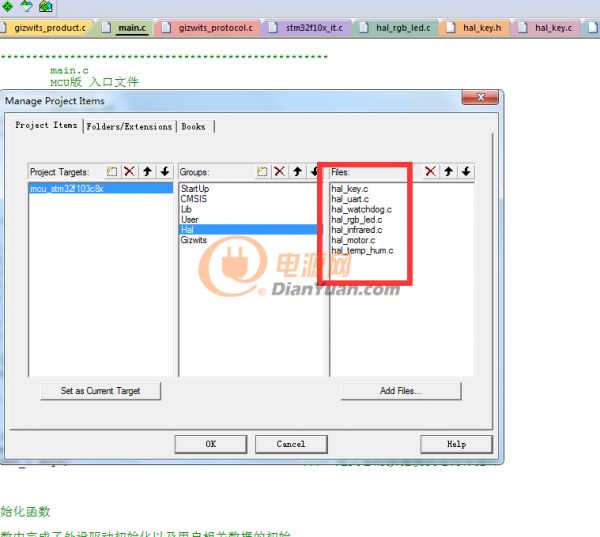Select the Hal group
The width and height of the screenshot is (600, 537).
tap(251, 230)
